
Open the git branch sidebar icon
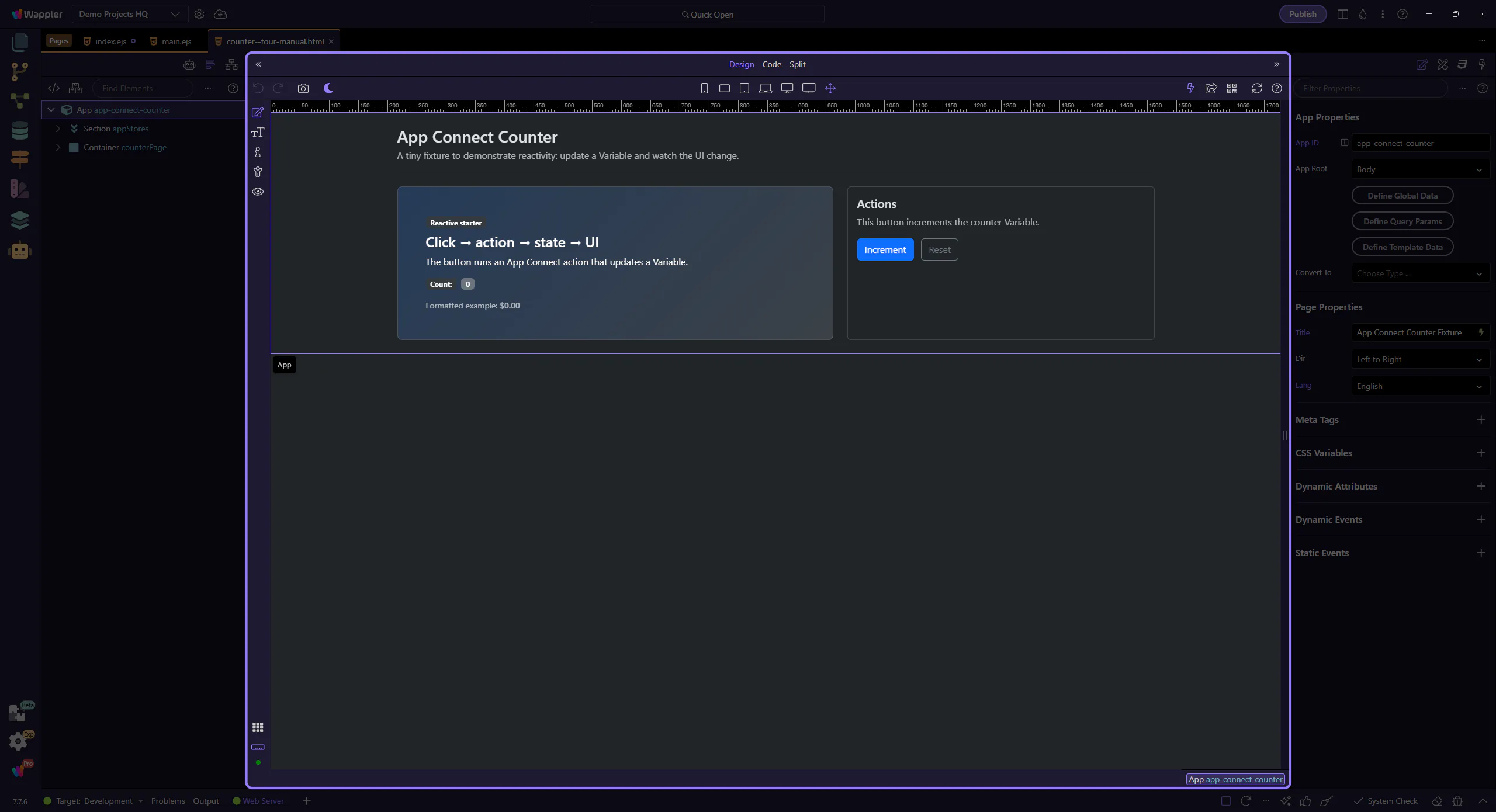click(19, 71)
